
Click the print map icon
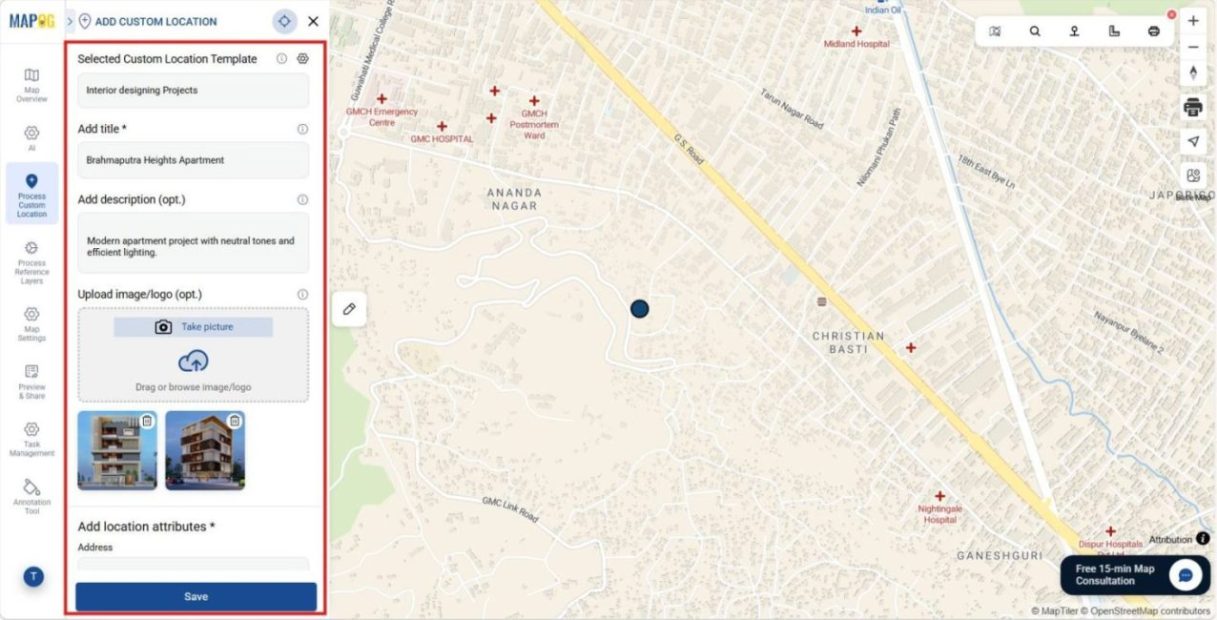(x=1193, y=107)
